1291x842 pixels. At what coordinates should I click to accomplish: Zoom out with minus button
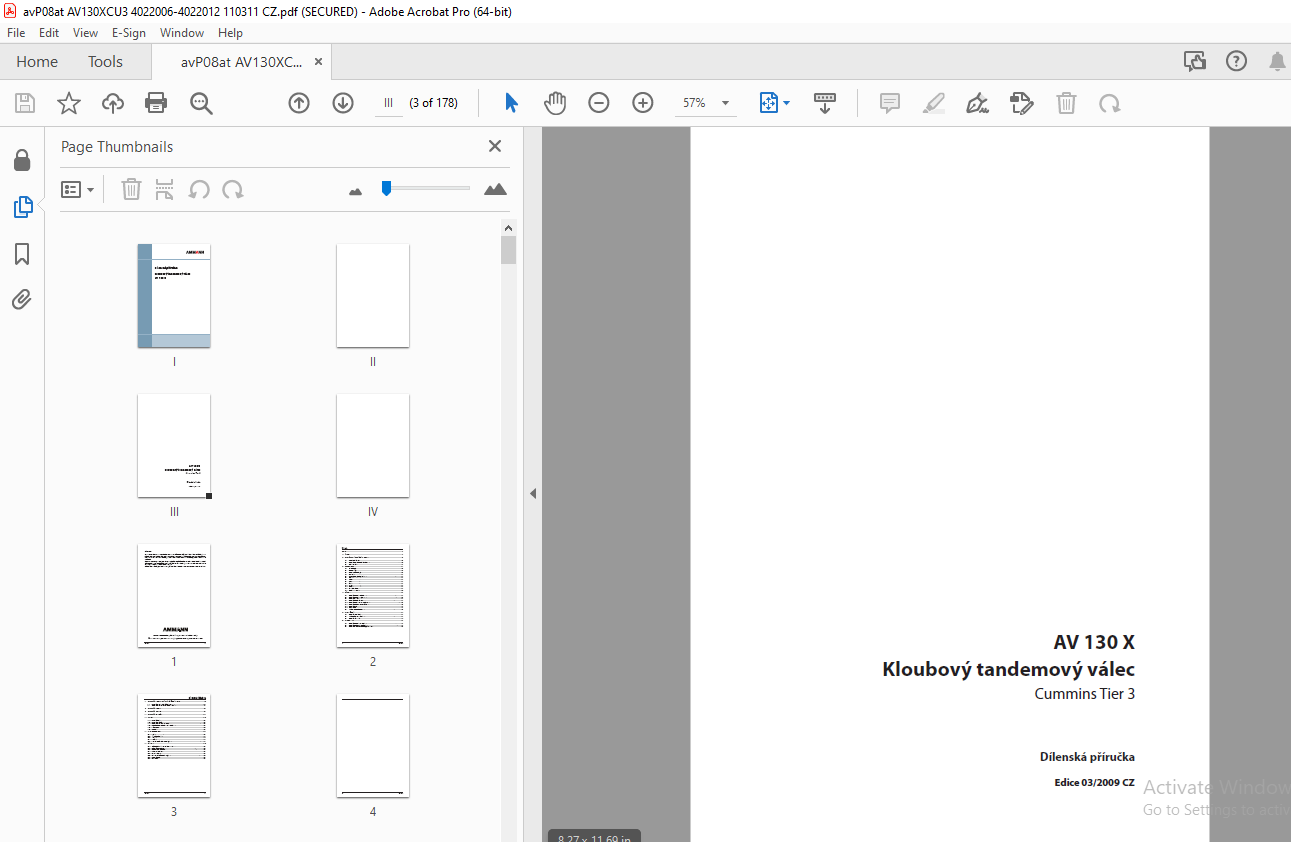coord(599,103)
